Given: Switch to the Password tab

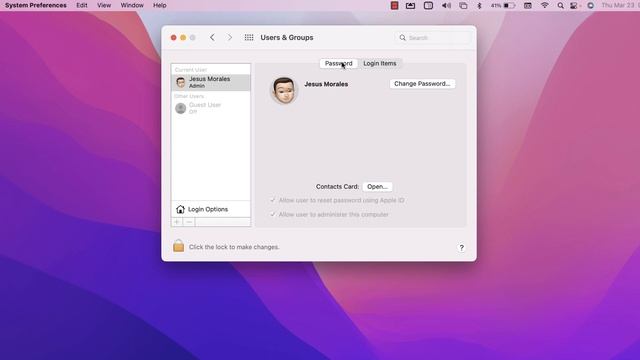Looking at the screenshot, I should 338,63.
